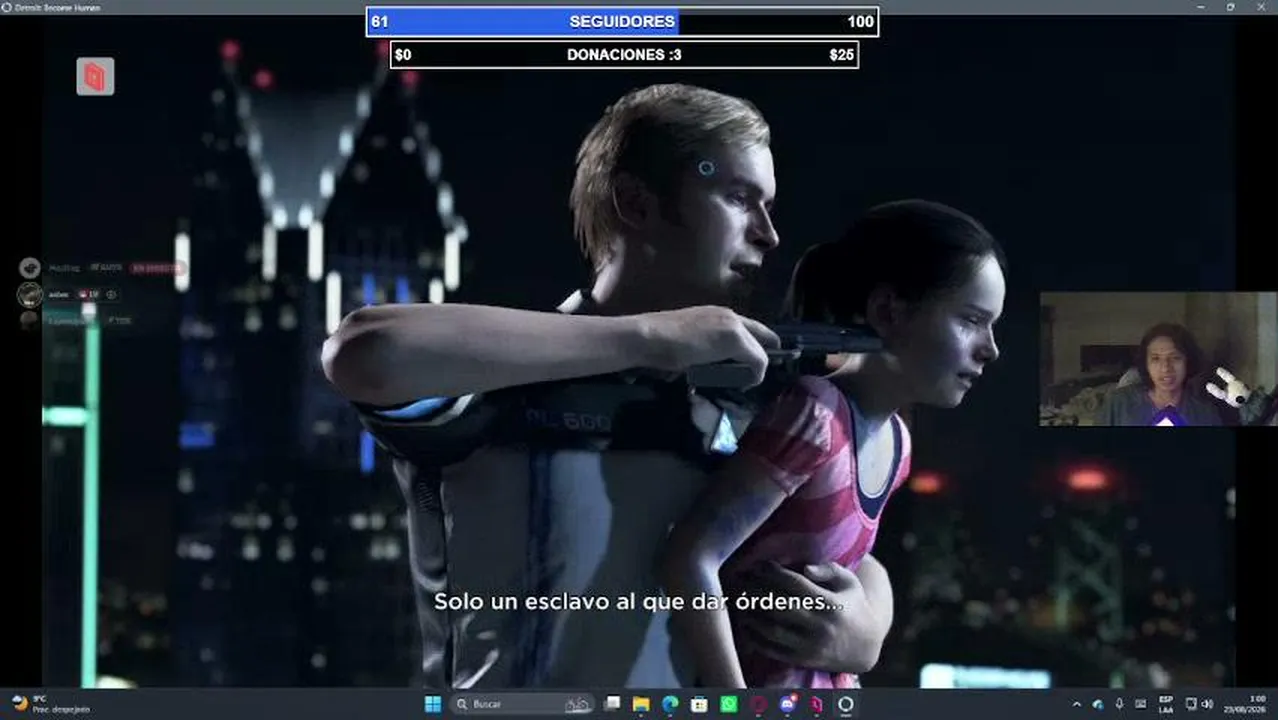Screen dimensions: 1278x720
Task: Click the red overlay icon top-left
Action: pyautogui.click(x=95, y=77)
